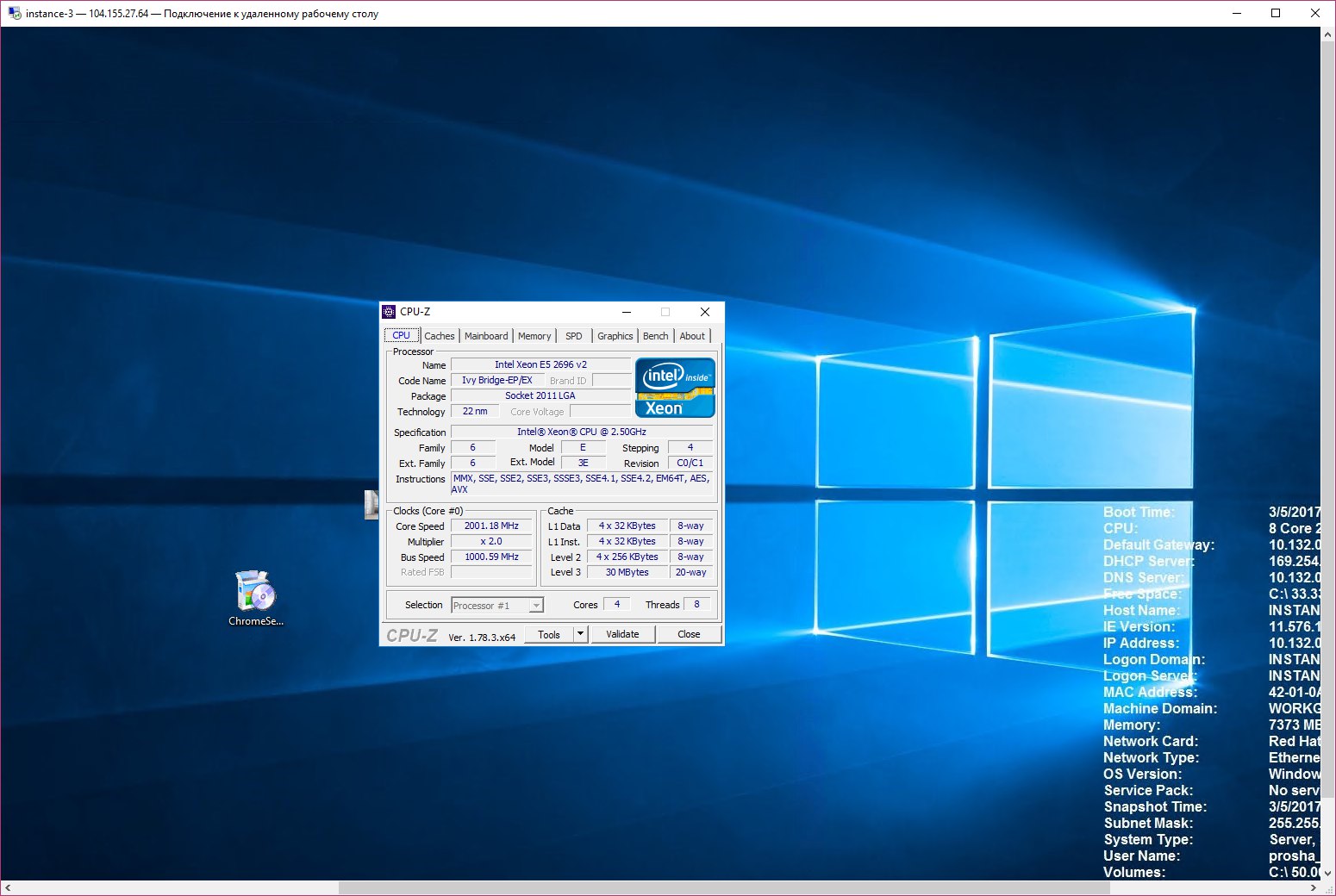
Task: Click the instructions list field
Action: (x=582, y=484)
